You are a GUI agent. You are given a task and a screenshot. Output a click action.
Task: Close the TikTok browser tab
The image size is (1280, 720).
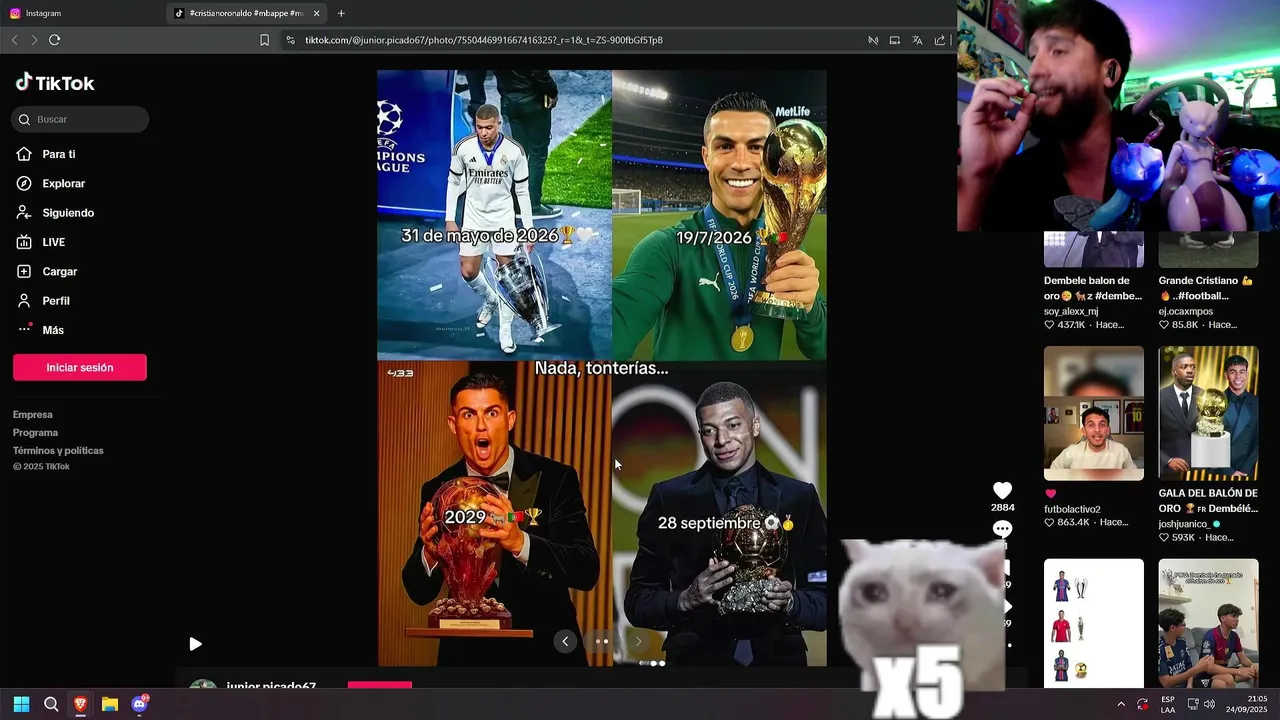tap(317, 13)
